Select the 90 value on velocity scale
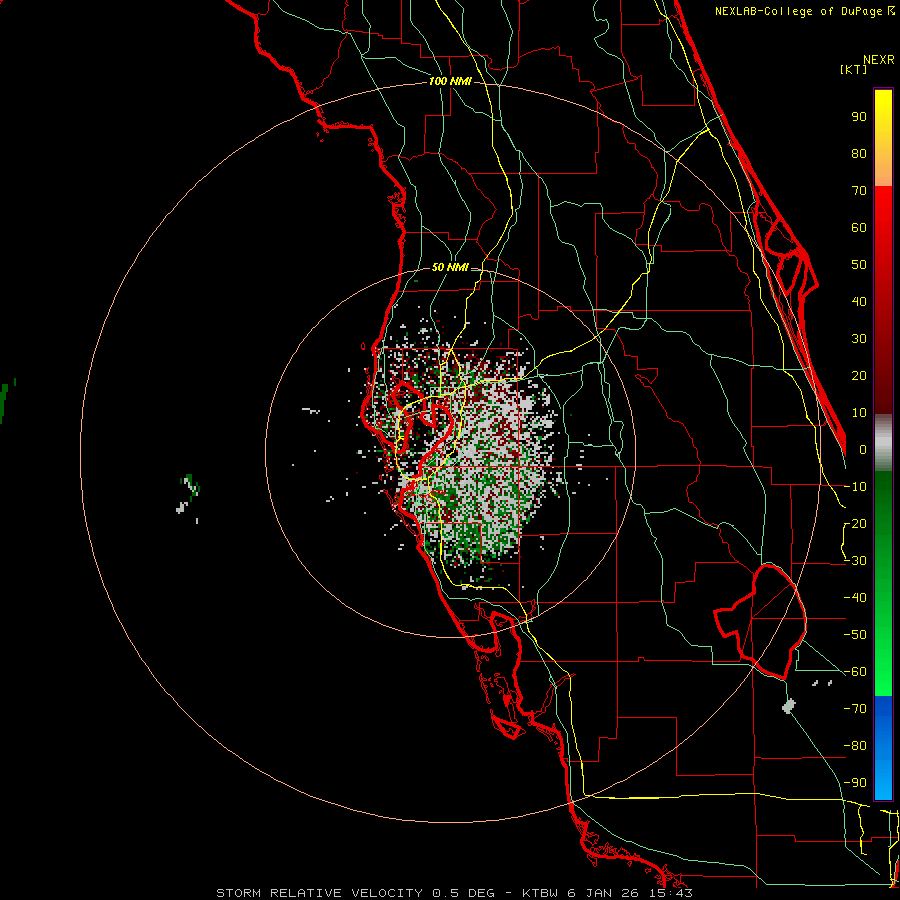The height and width of the screenshot is (900, 900). pyautogui.click(x=859, y=117)
